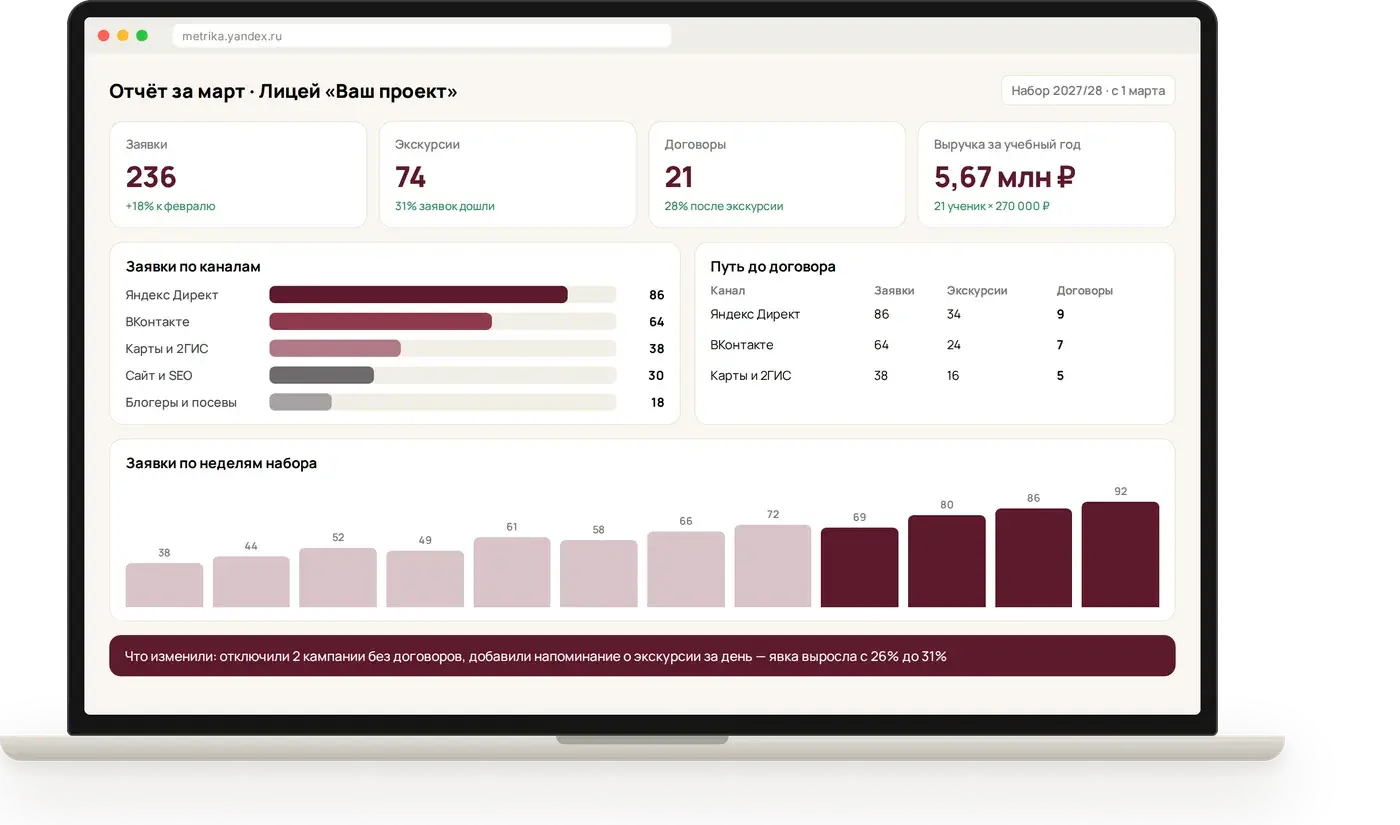This screenshot has width=1400, height=825.
Task: Click the 'Сайт и SEO' channel label
Action: pos(158,376)
